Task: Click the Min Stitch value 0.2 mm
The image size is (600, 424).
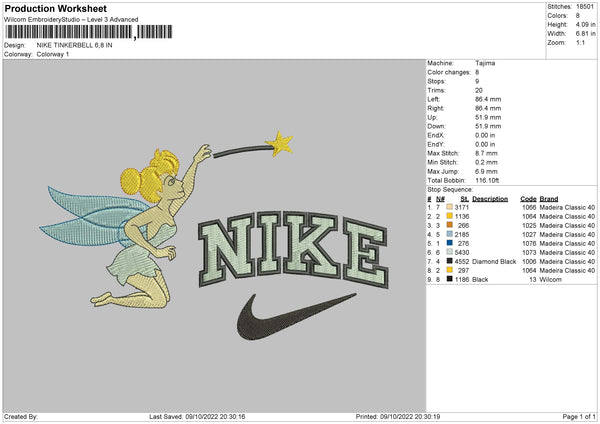Action: [x=486, y=163]
